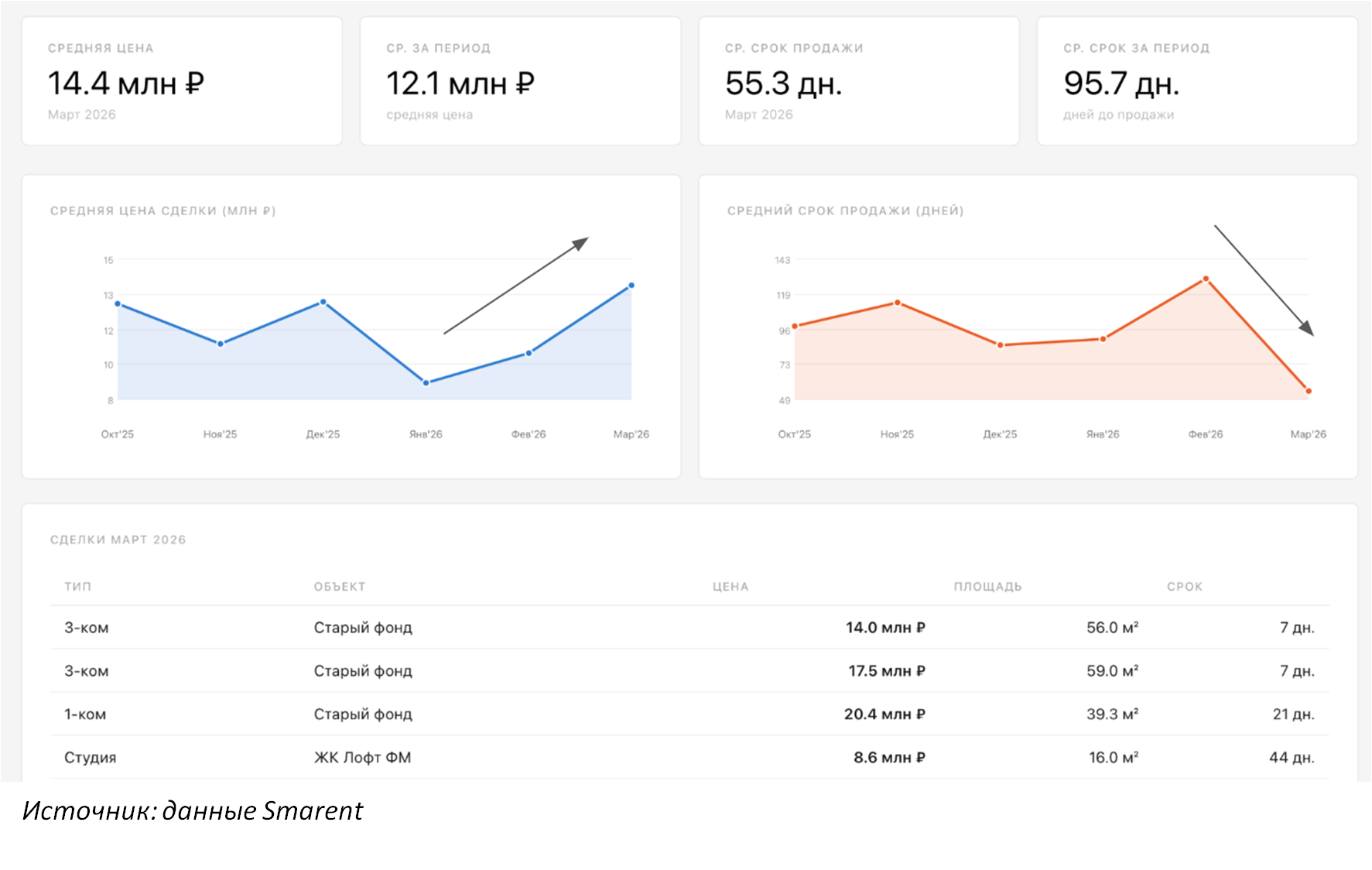Click the ПЛОЩАДЬ column header
1372x870 pixels.
point(987,587)
